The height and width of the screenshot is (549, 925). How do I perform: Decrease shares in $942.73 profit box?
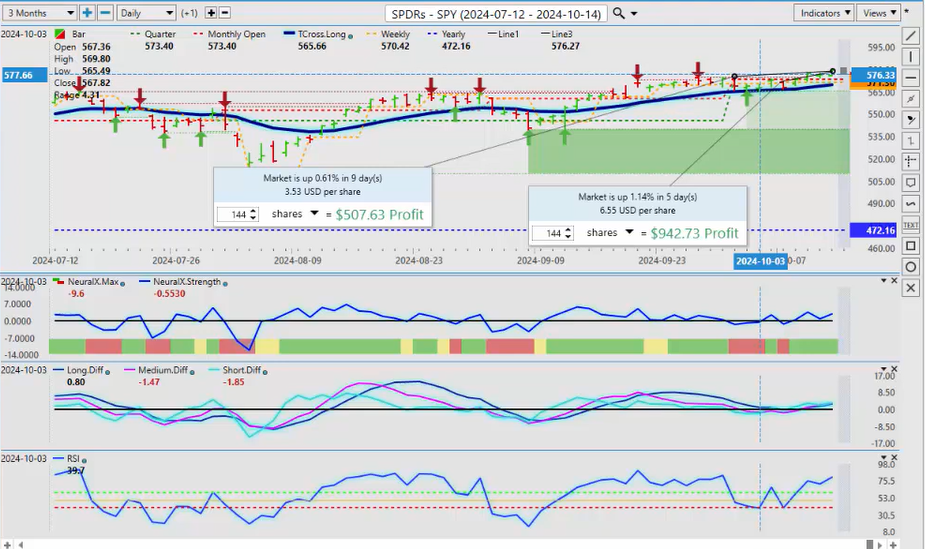coord(568,236)
